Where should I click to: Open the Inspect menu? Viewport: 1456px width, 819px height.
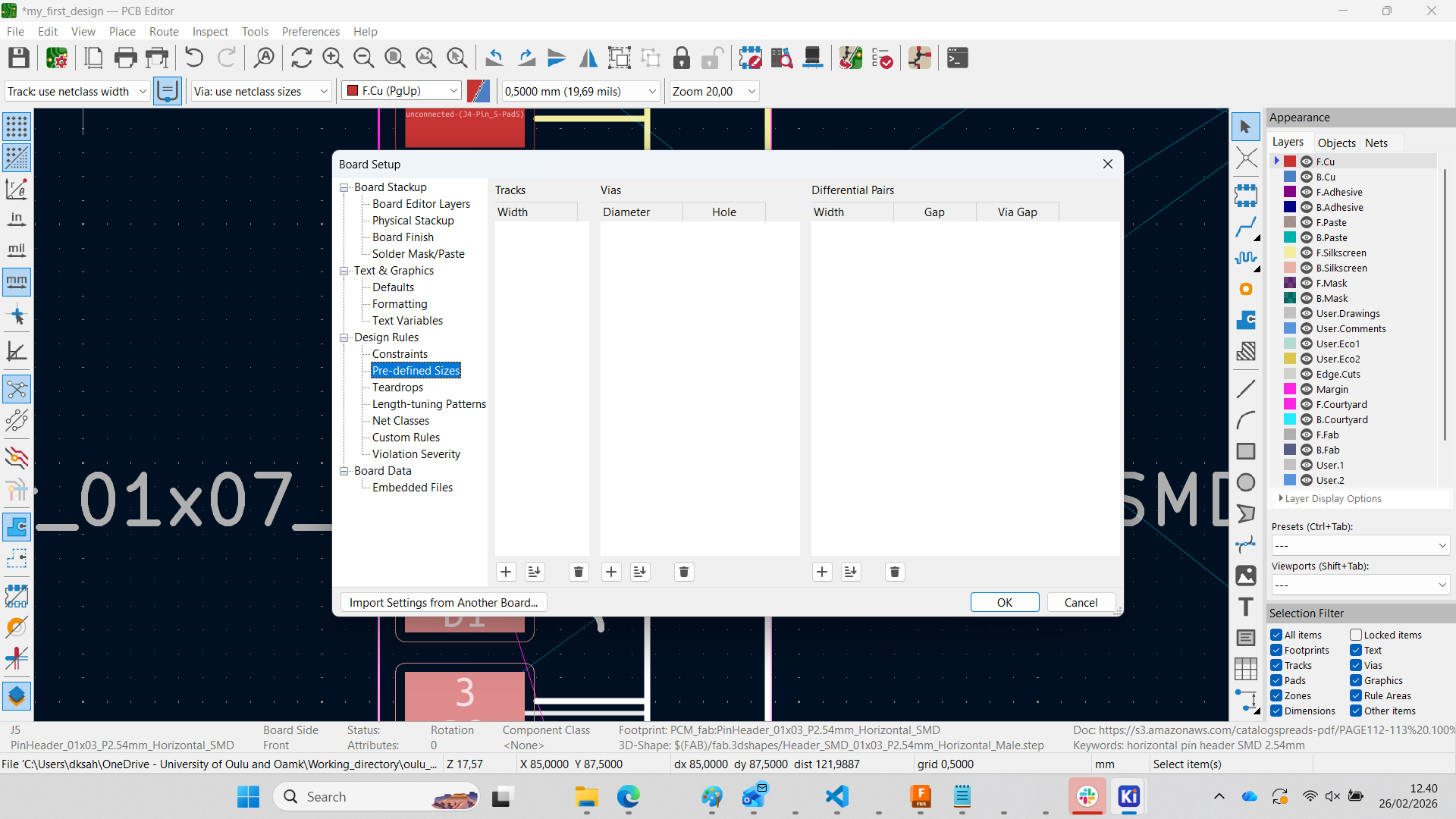pyautogui.click(x=209, y=31)
